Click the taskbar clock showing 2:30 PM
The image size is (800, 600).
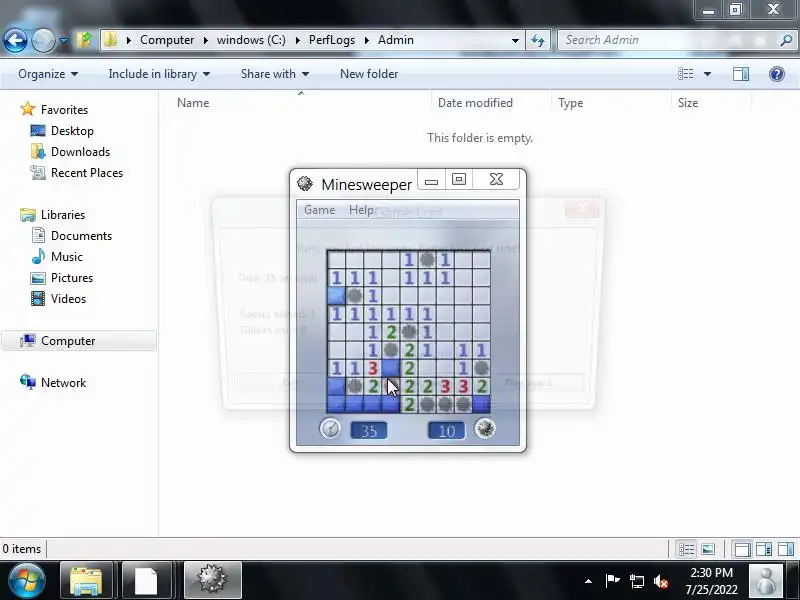711,581
